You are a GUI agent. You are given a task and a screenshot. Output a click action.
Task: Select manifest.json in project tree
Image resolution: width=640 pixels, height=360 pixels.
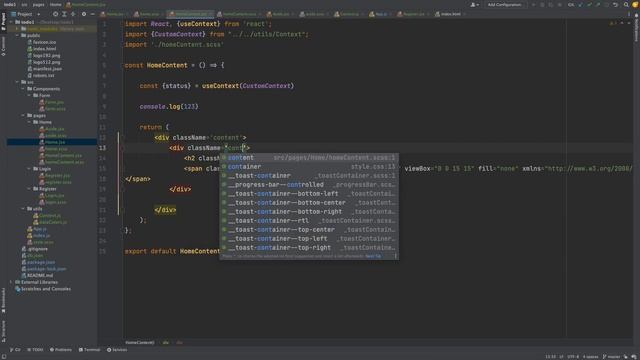click(x=44, y=69)
